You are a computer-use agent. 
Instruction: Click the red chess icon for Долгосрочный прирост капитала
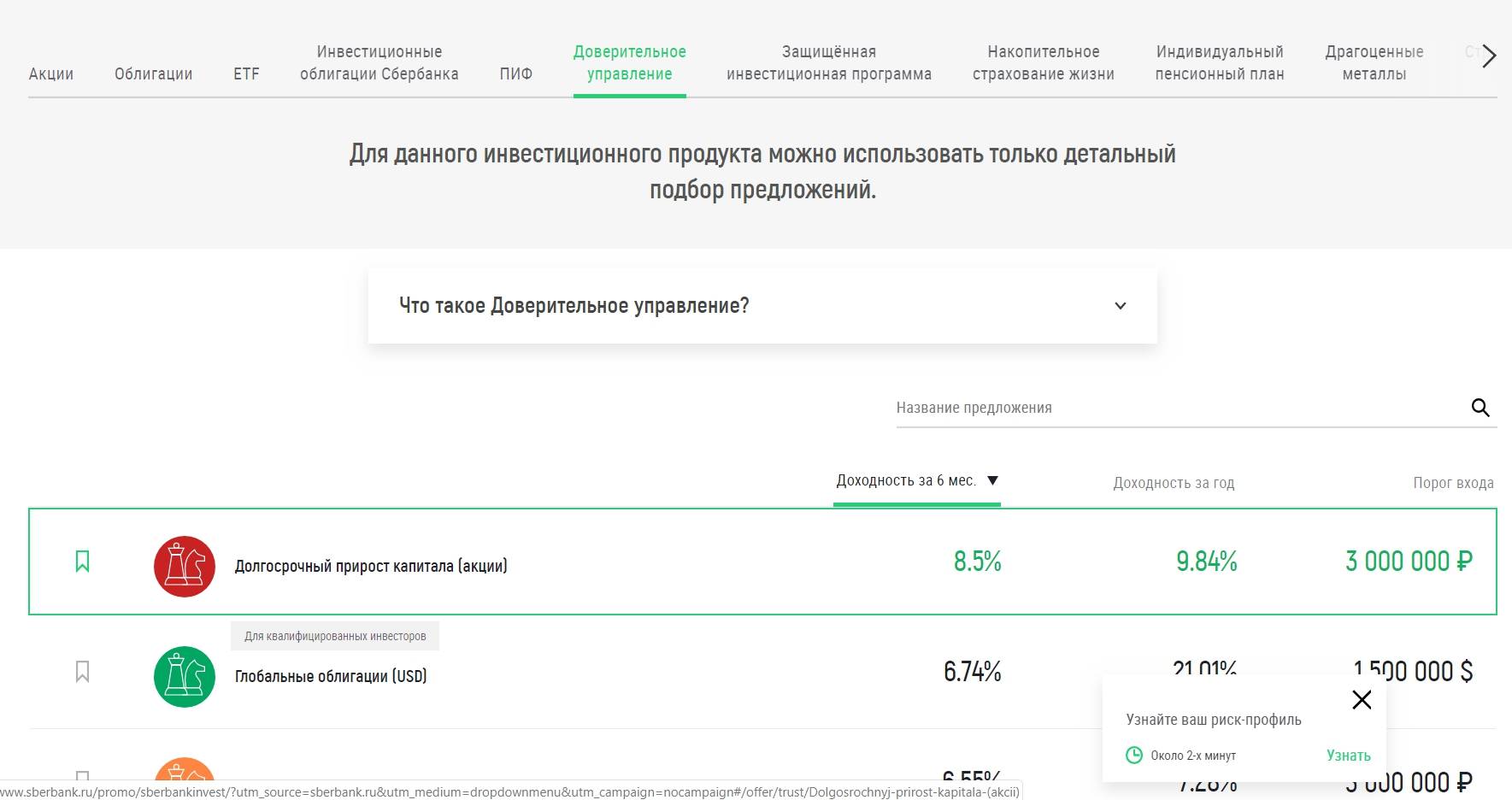tap(185, 566)
